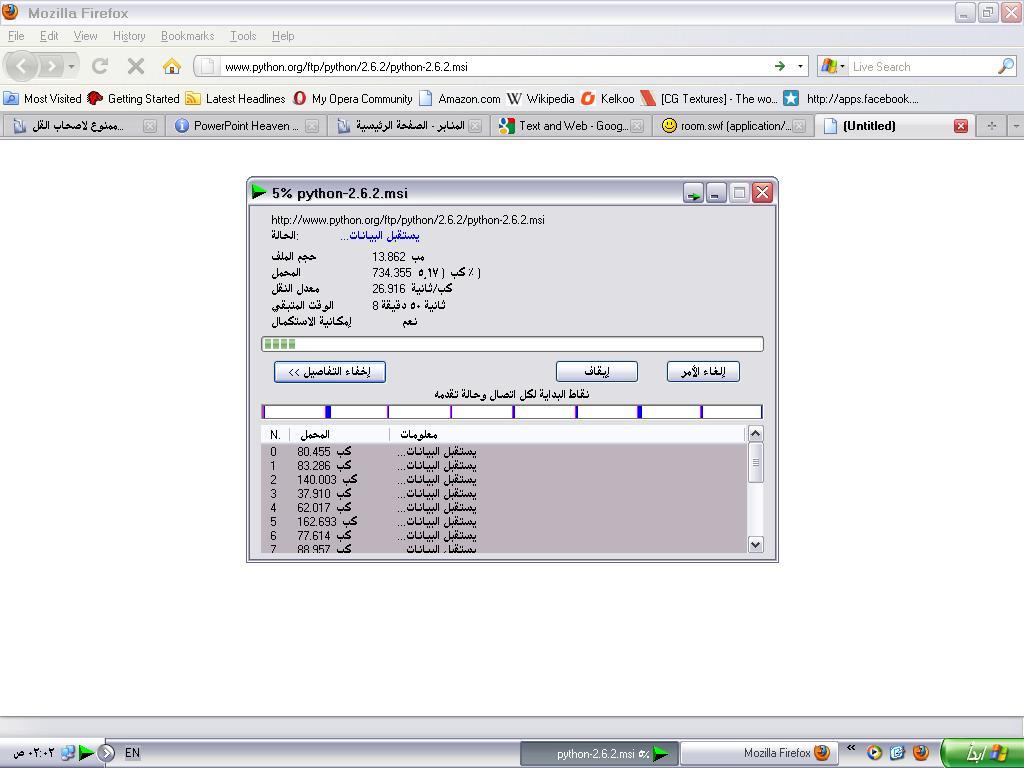The height and width of the screenshot is (768, 1024).
Task: Open the Getting Started bookmark
Action: (x=133, y=99)
